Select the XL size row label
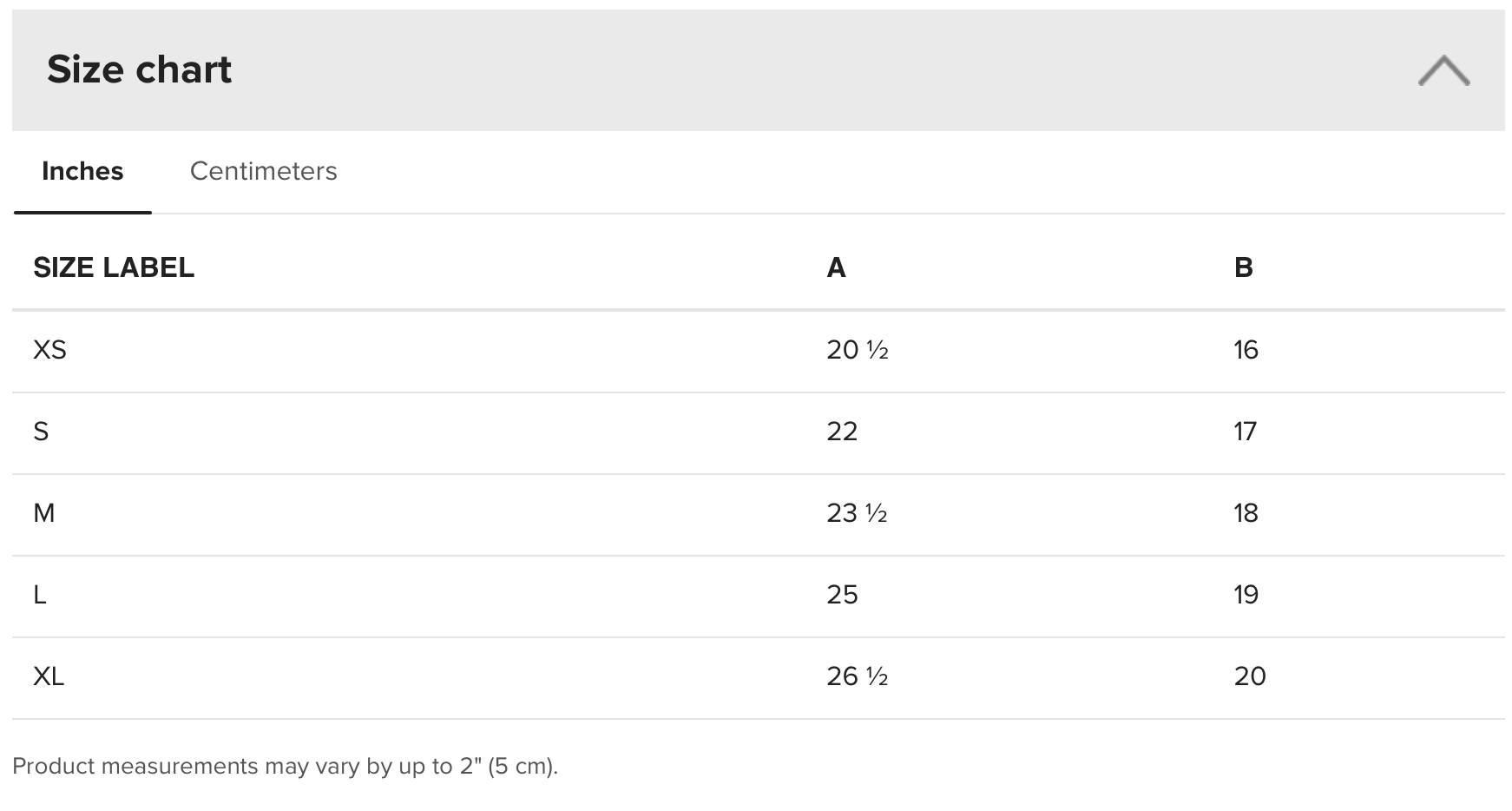 tap(49, 676)
